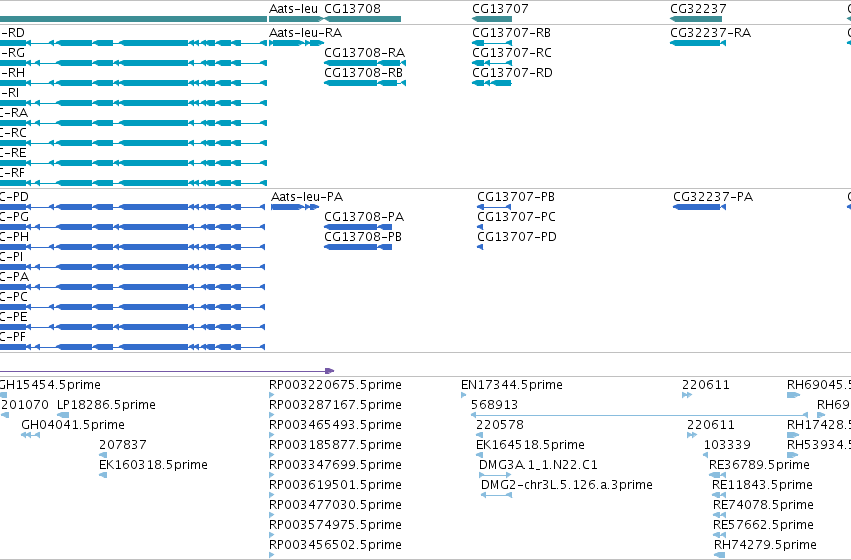This screenshot has width=851, height=560.
Task: Click the CG13707 gene model
Action: (x=492, y=19)
